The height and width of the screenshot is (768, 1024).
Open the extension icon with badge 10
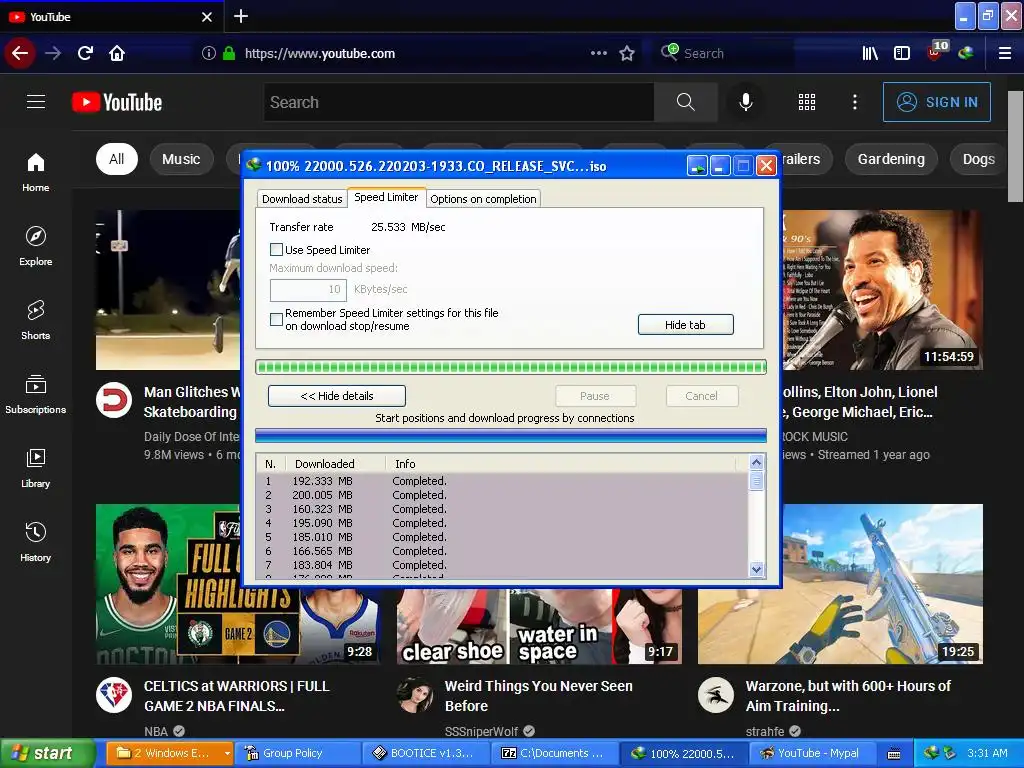(936, 51)
